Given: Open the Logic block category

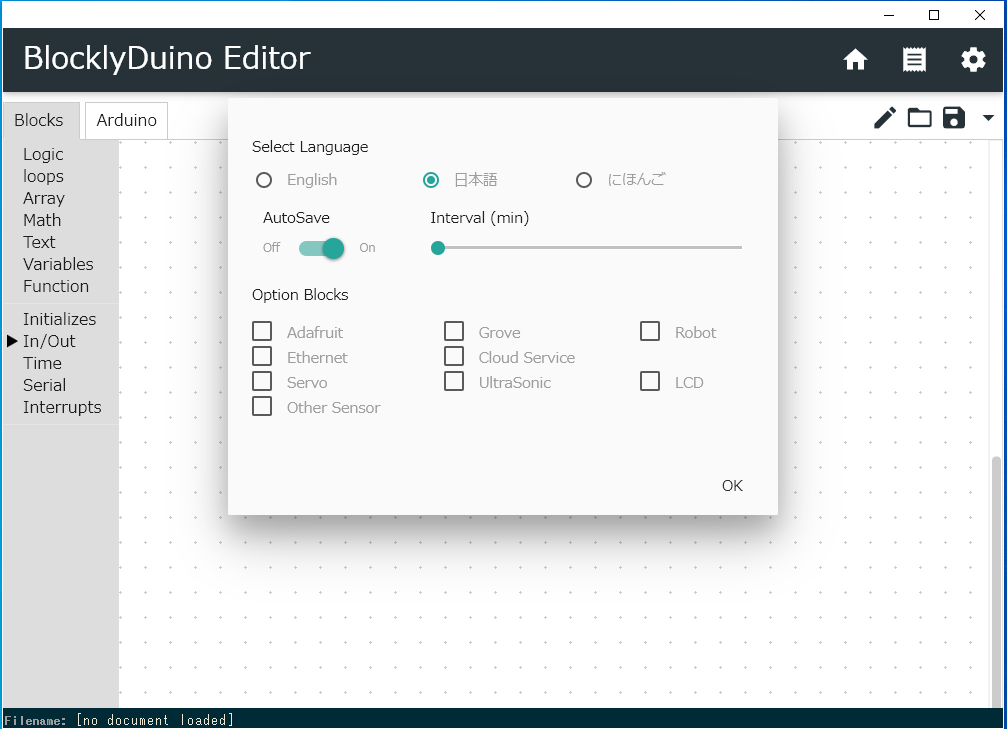Looking at the screenshot, I should coord(43,154).
